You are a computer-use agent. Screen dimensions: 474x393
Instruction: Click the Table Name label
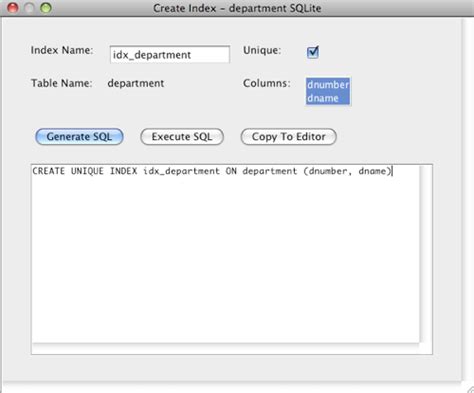coord(62,83)
